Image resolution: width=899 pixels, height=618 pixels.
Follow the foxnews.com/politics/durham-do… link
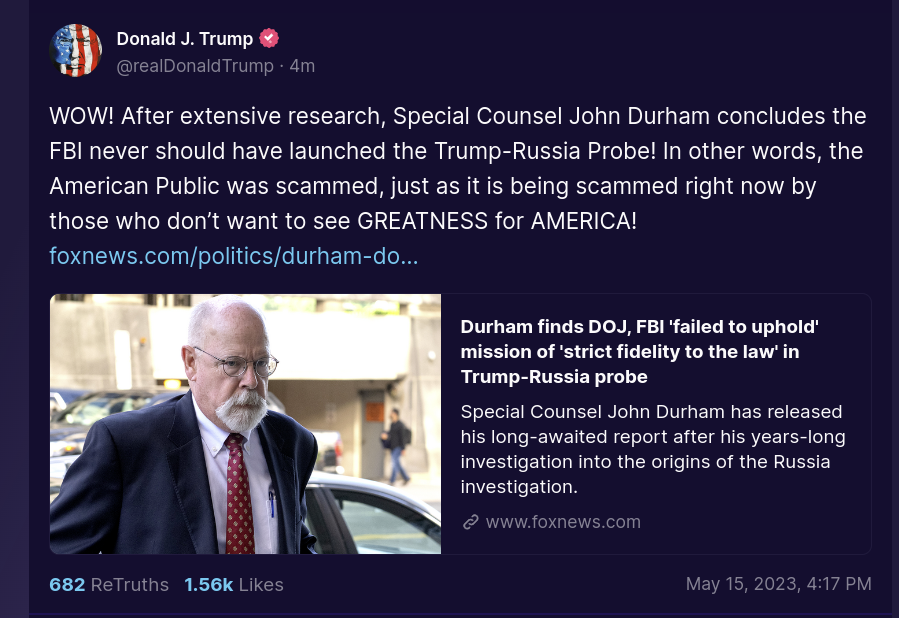coord(234,256)
